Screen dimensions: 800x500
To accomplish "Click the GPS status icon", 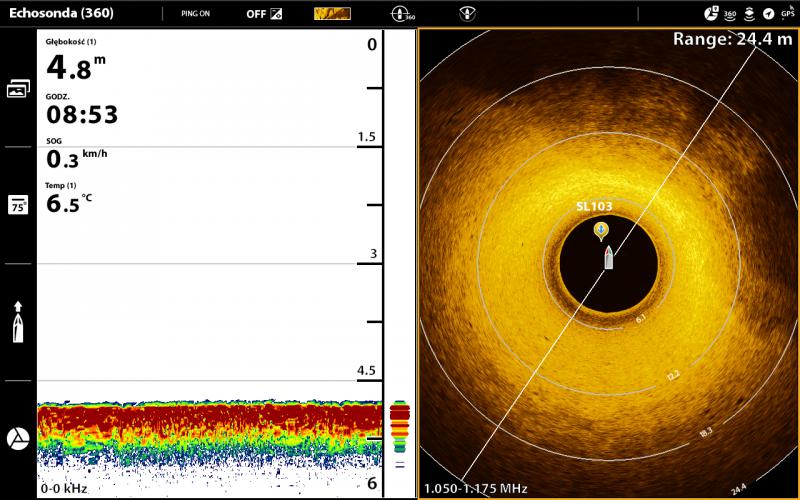I will [x=788, y=14].
